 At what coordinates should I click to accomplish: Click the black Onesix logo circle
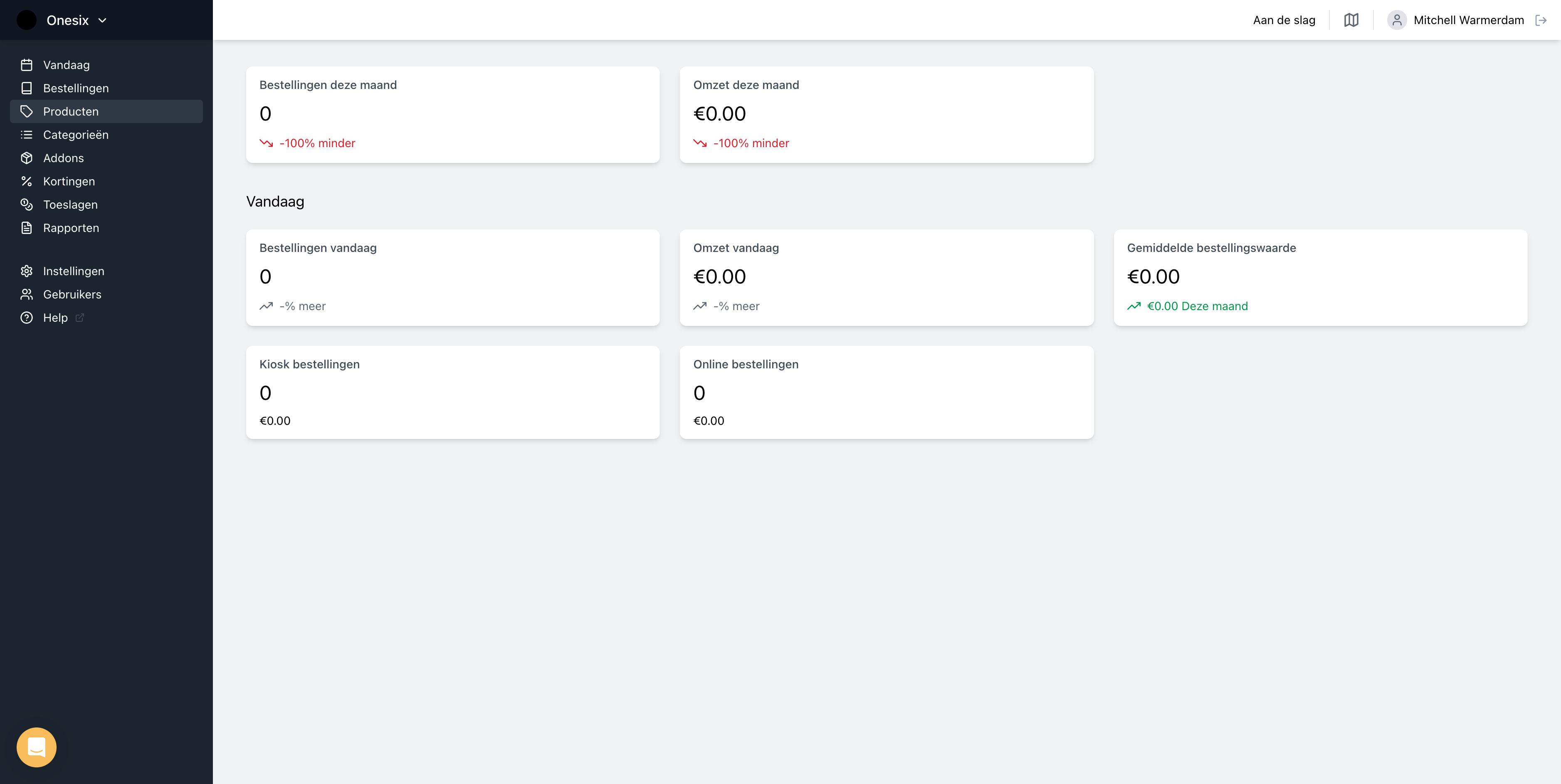[27, 20]
